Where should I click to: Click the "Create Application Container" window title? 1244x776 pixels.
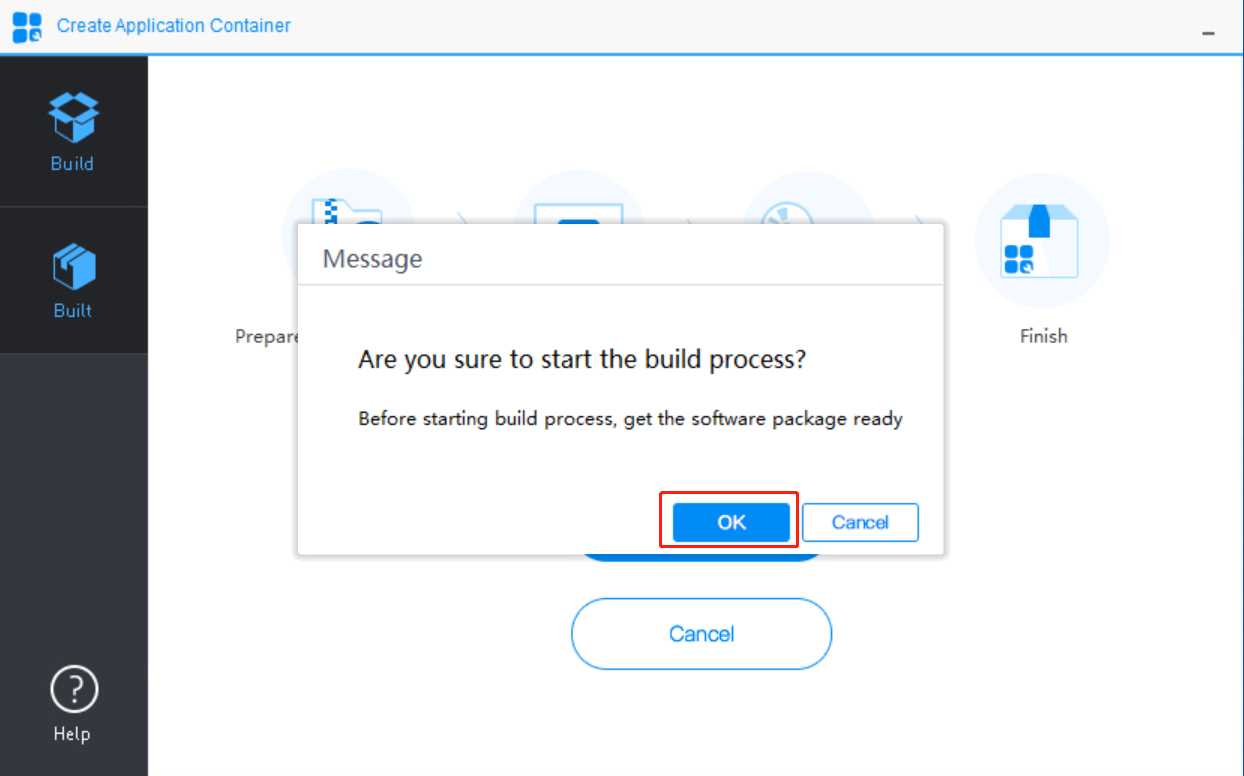174,26
